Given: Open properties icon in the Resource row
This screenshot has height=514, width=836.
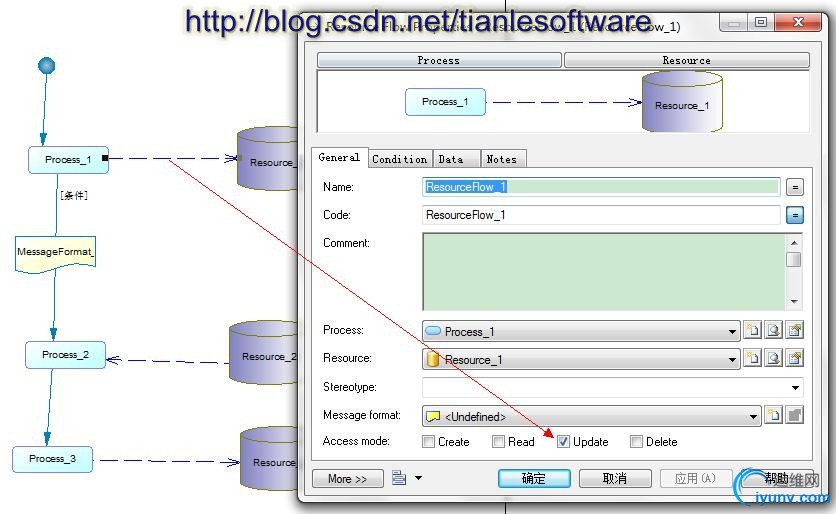Looking at the screenshot, I should click(x=794, y=358).
